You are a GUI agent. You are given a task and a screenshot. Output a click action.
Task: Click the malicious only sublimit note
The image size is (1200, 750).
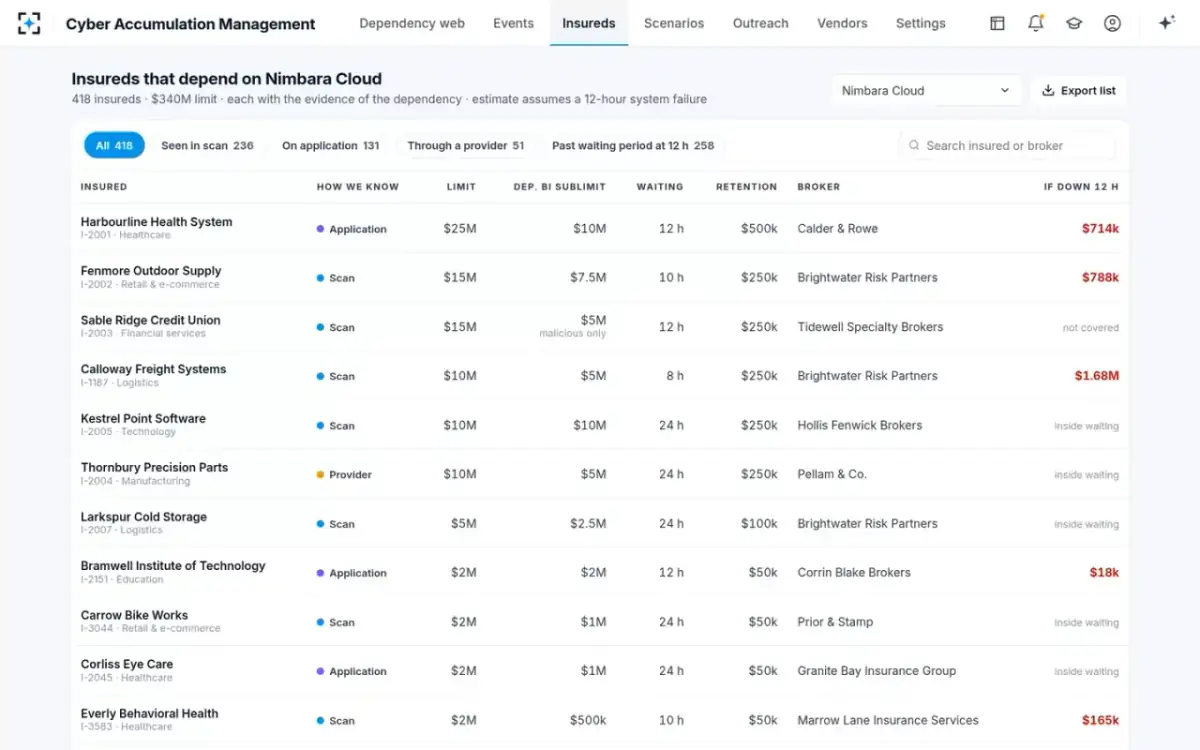[x=573, y=334]
